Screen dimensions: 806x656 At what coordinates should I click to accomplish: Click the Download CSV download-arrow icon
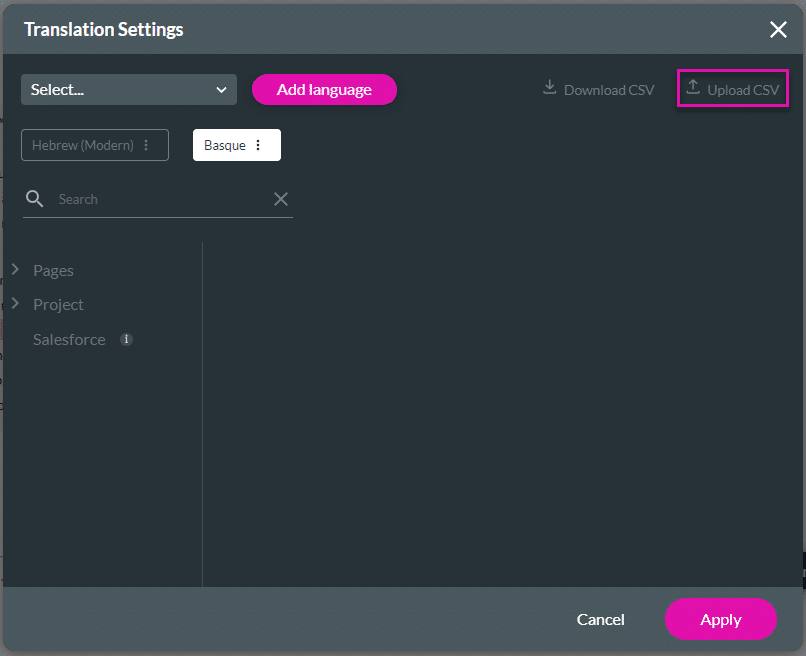[549, 89]
